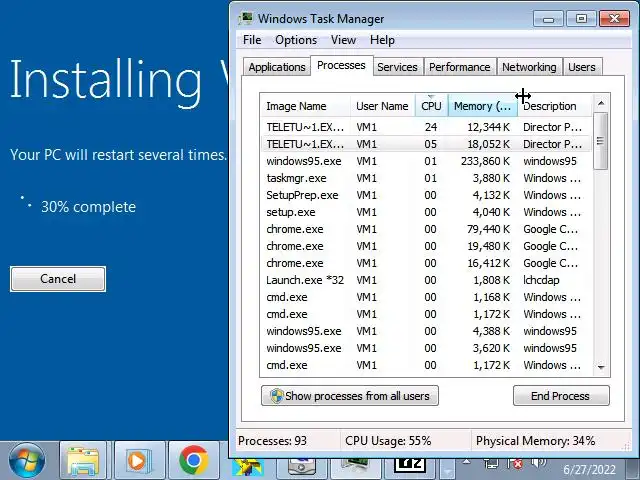The height and width of the screenshot is (480, 640).
Task: Select cmd.exe using 1,168 K
Action: pos(426,297)
